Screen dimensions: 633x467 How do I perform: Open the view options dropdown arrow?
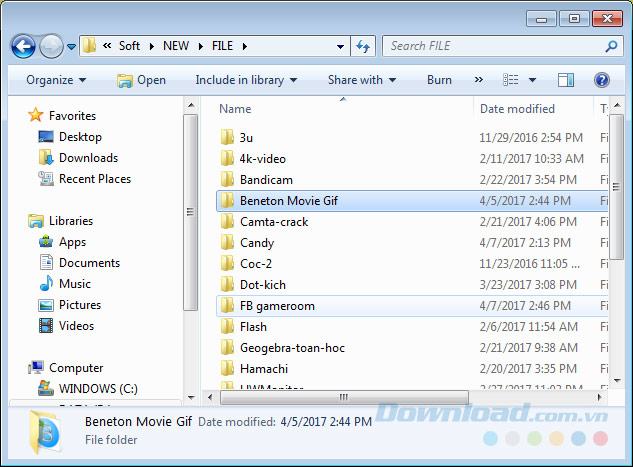click(x=531, y=80)
